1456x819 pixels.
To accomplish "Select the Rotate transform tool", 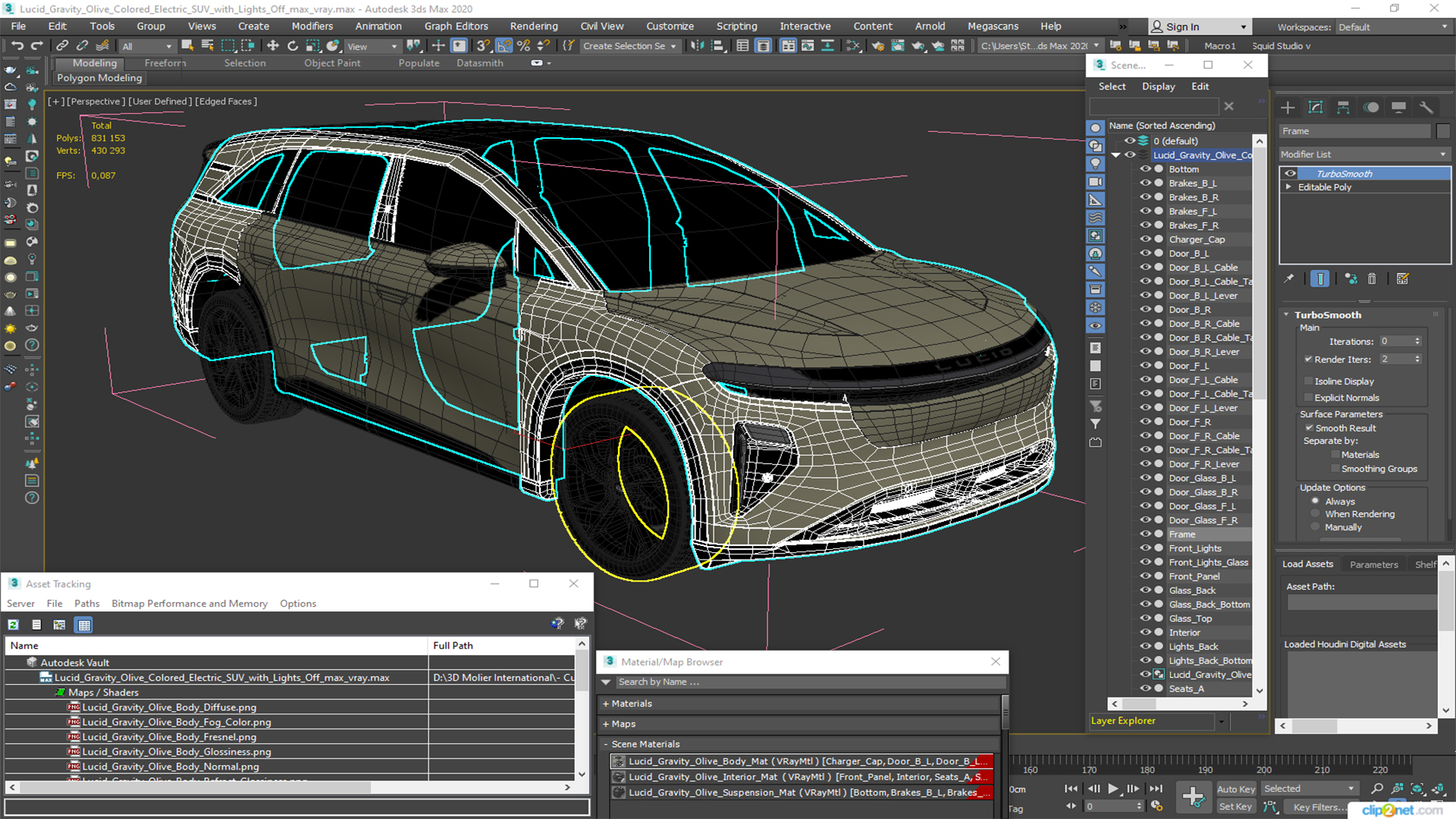I will tap(293, 46).
